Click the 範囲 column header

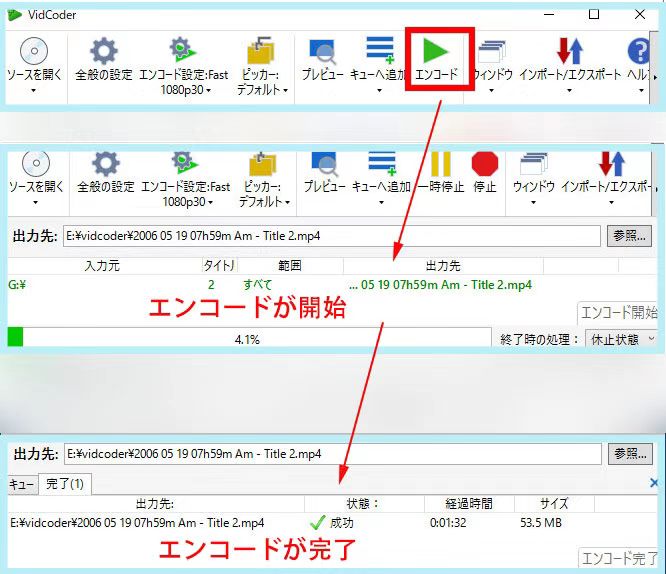click(x=290, y=266)
